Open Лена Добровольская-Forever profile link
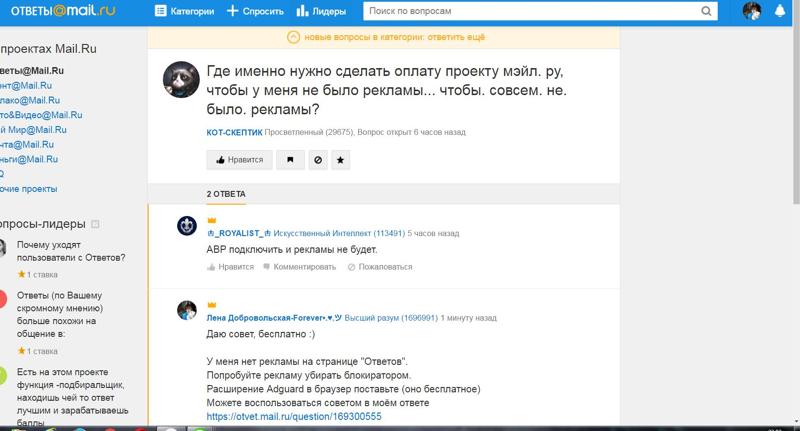Viewport: 800px width, 431px height. pyautogui.click(x=274, y=318)
